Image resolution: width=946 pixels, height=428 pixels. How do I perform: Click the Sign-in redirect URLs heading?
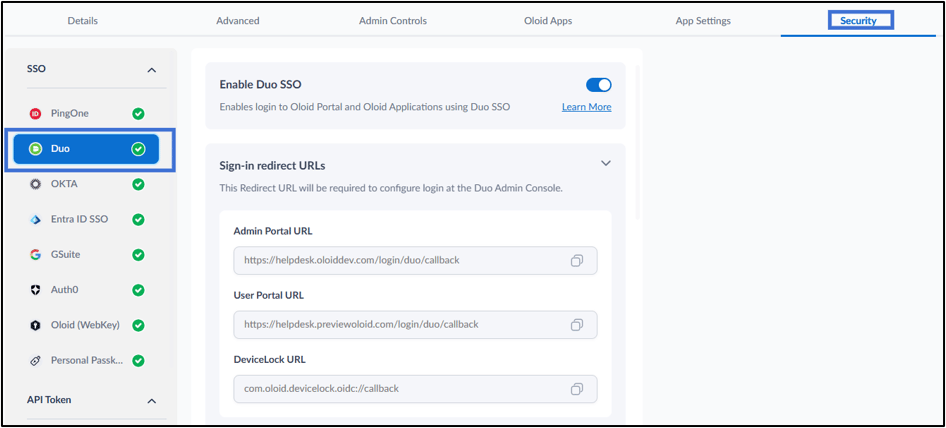point(273,165)
